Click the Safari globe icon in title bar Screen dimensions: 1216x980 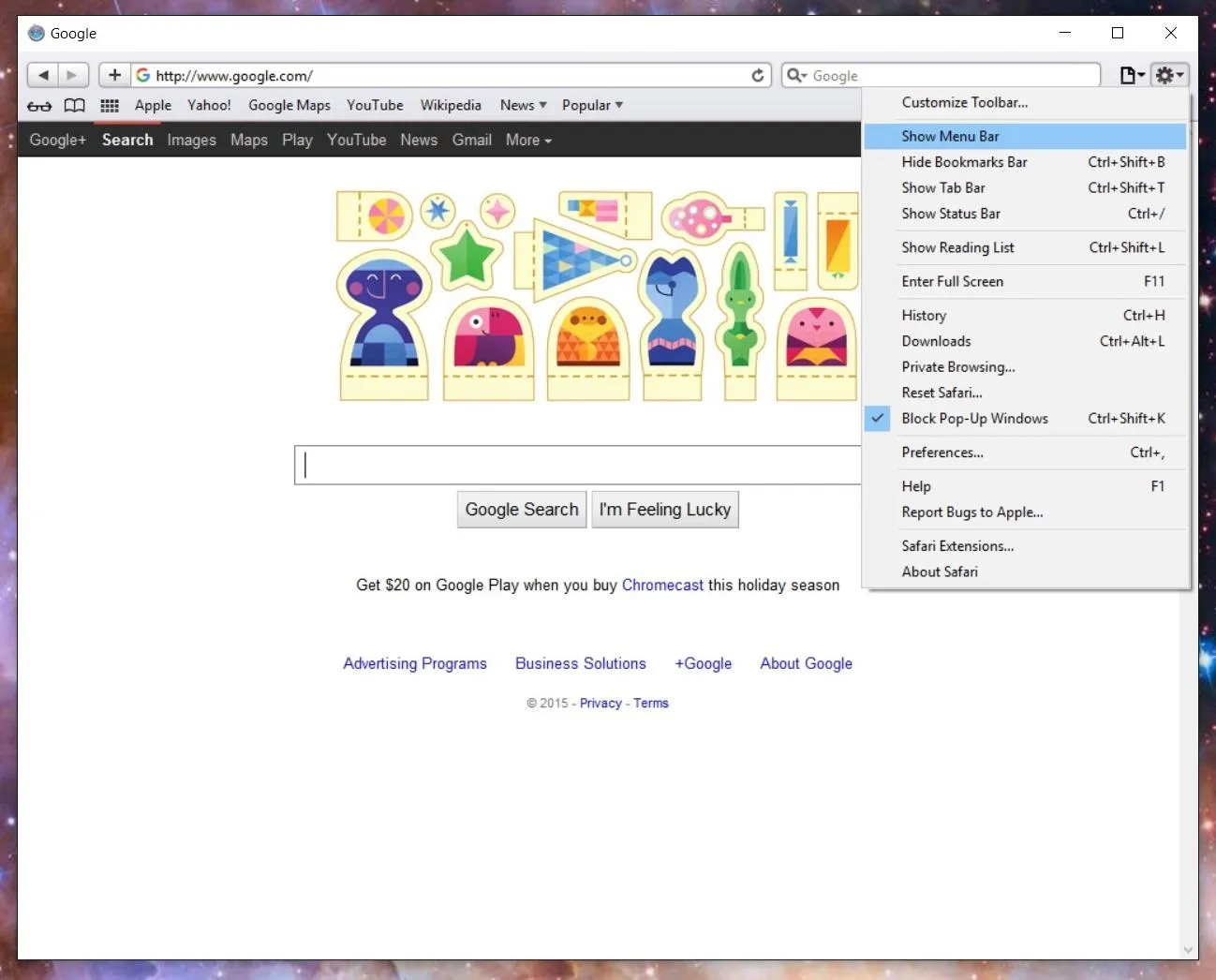click(x=37, y=33)
